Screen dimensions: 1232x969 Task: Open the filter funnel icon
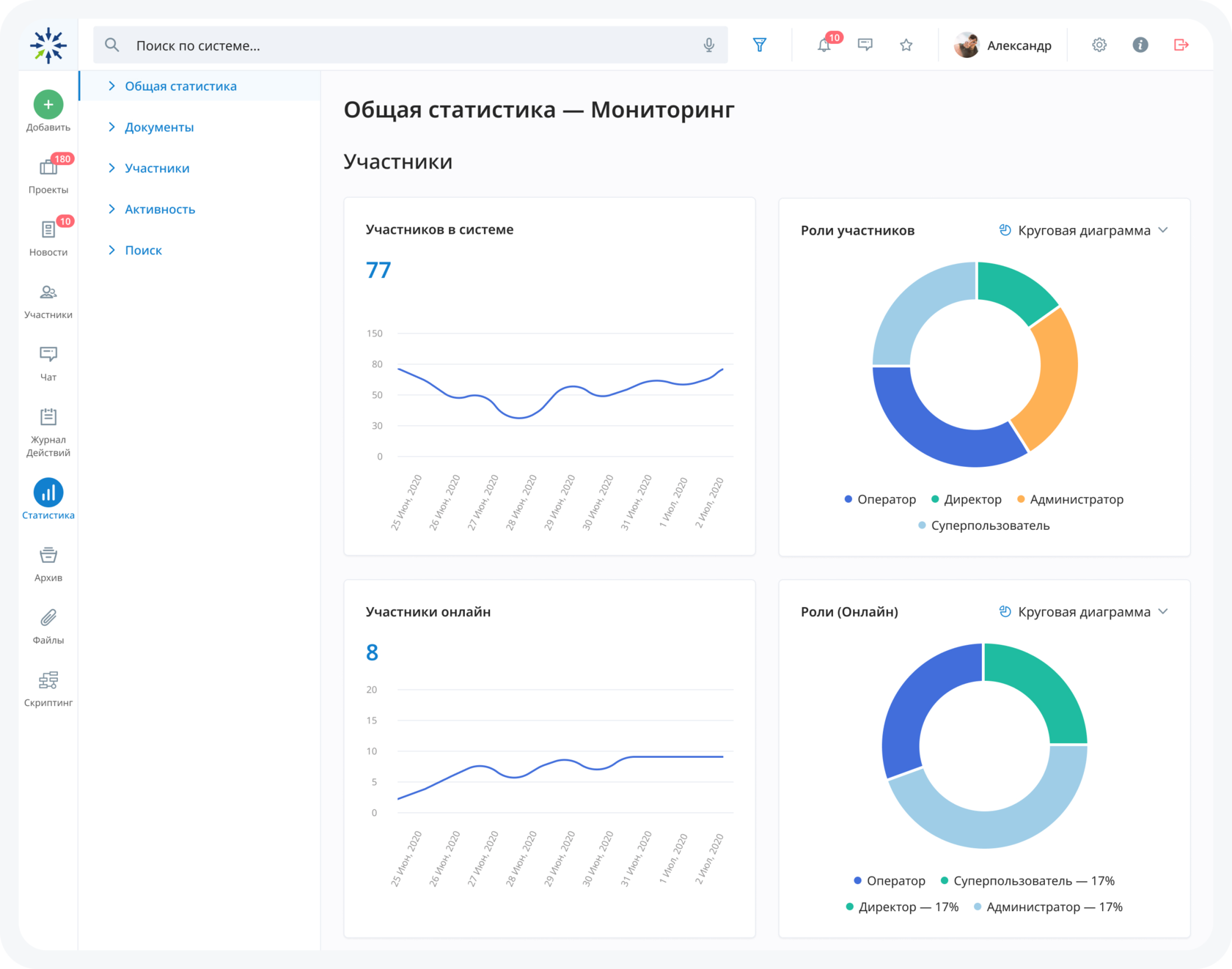point(760,45)
